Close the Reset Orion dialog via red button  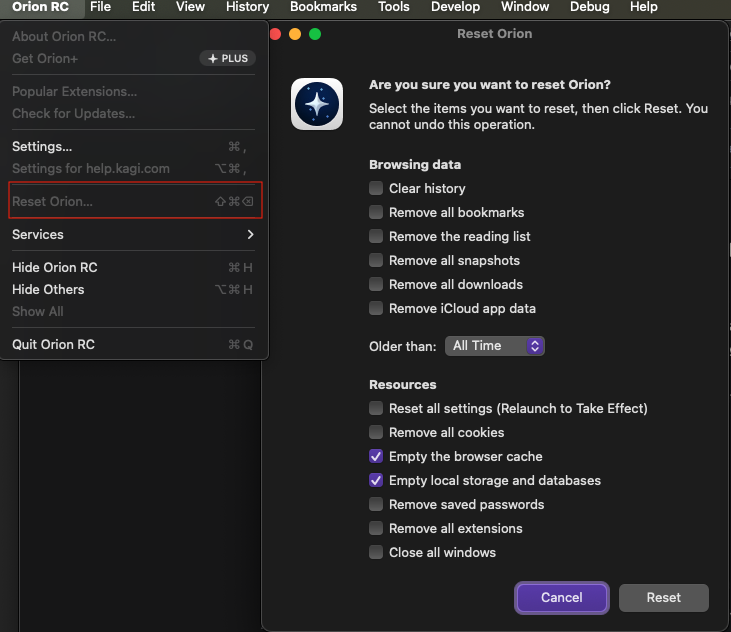(x=275, y=34)
